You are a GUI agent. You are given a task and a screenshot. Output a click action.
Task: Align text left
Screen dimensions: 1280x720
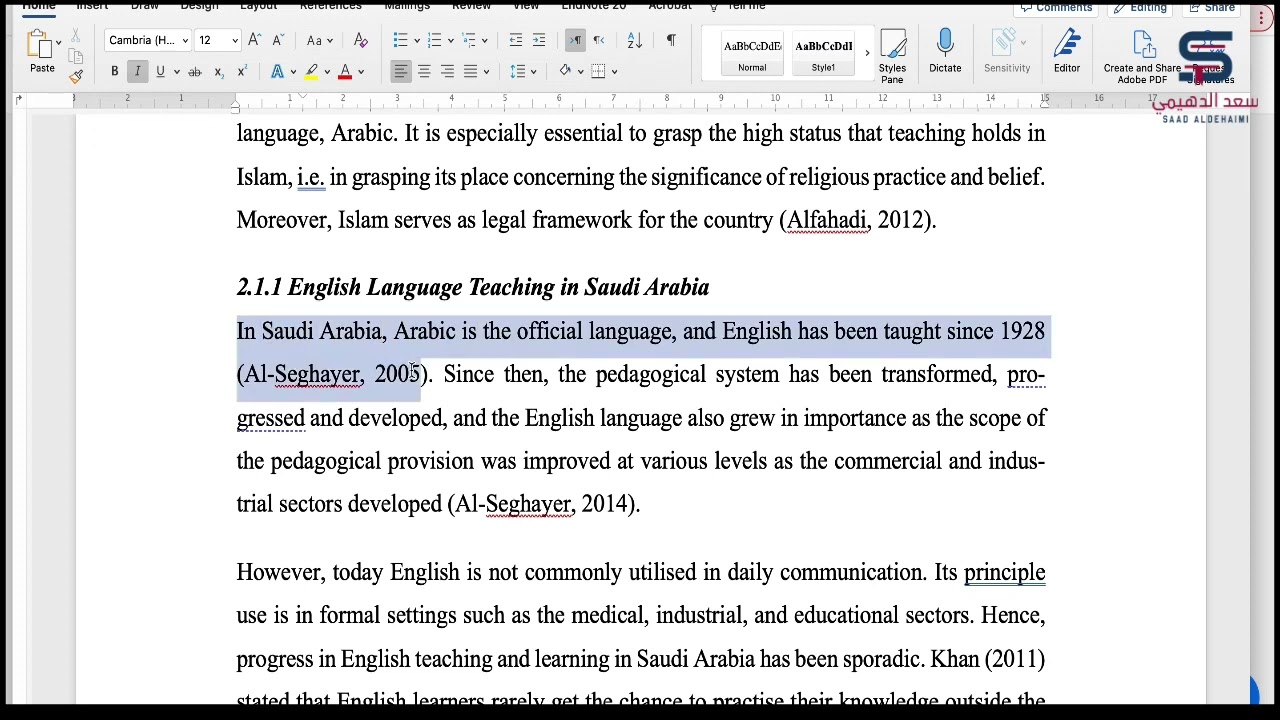pyautogui.click(x=400, y=71)
